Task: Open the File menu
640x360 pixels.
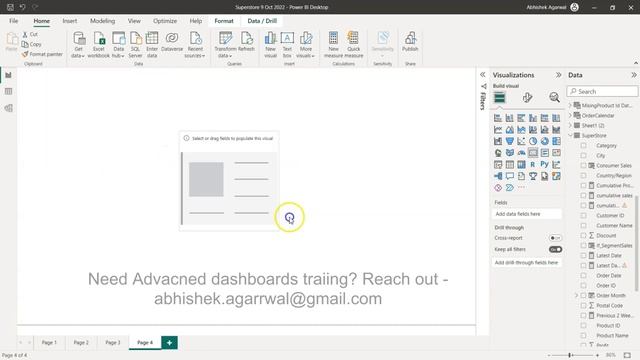Action: pyautogui.click(x=13, y=21)
